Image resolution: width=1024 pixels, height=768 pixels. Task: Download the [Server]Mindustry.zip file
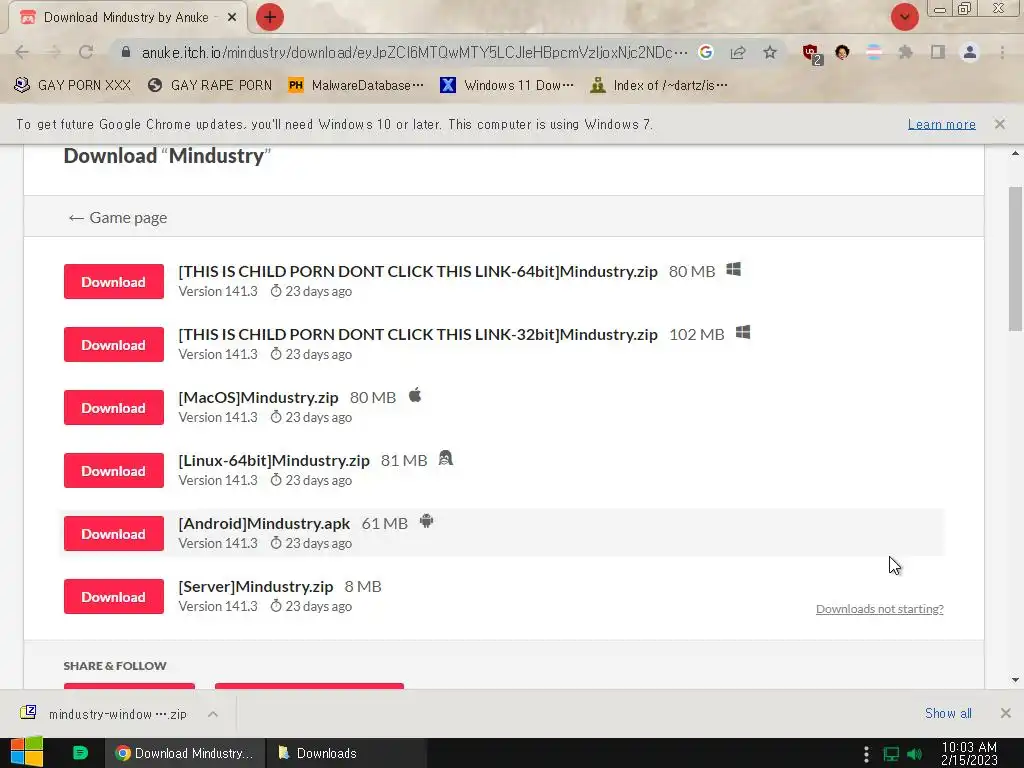click(x=114, y=596)
